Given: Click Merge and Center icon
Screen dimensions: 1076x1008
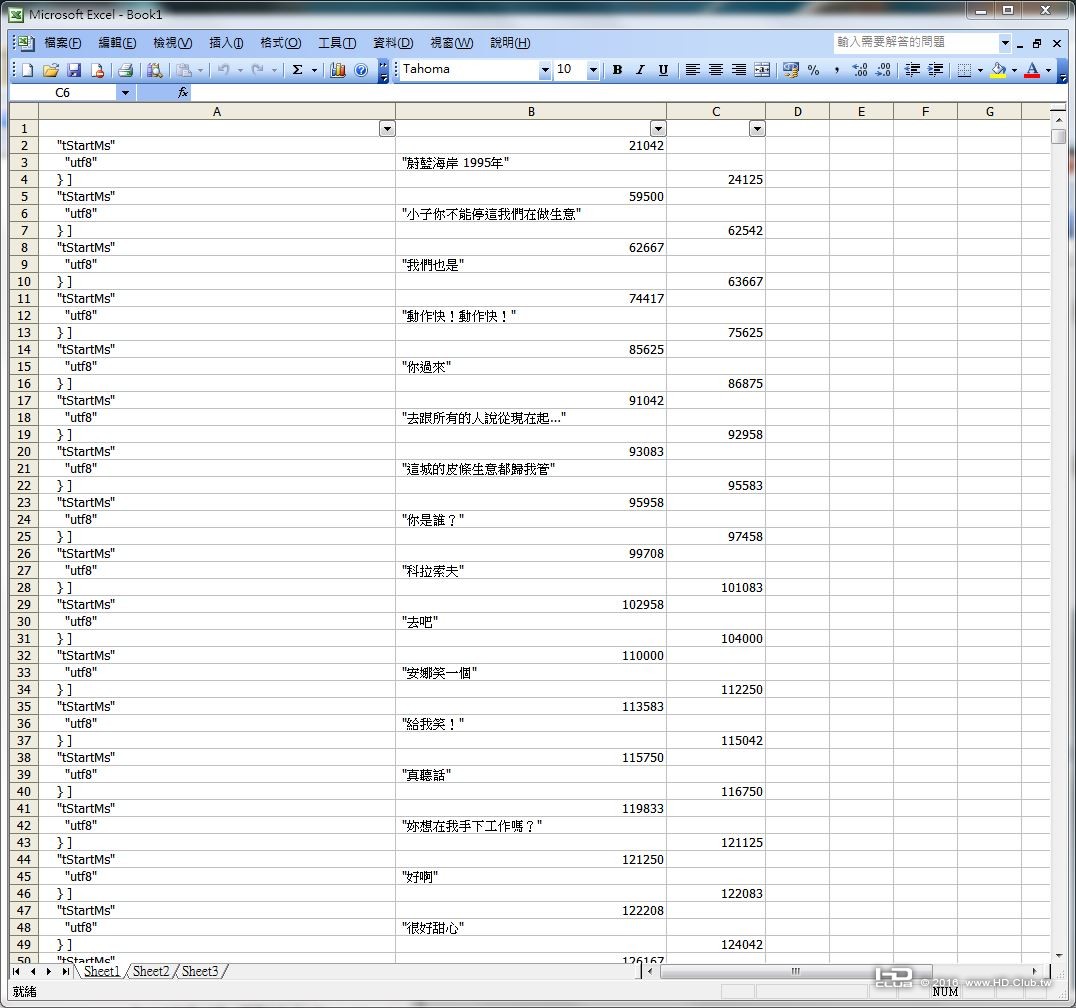Looking at the screenshot, I should pyautogui.click(x=762, y=70).
